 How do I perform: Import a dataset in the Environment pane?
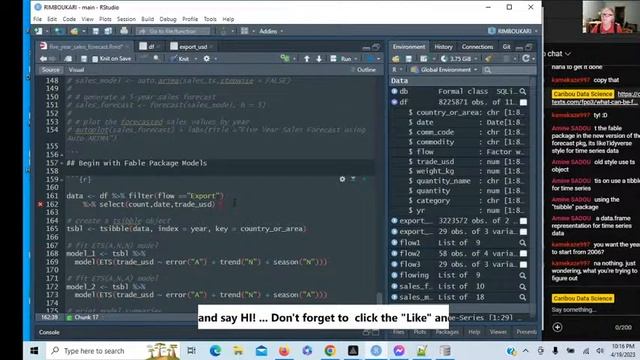pos(424,59)
